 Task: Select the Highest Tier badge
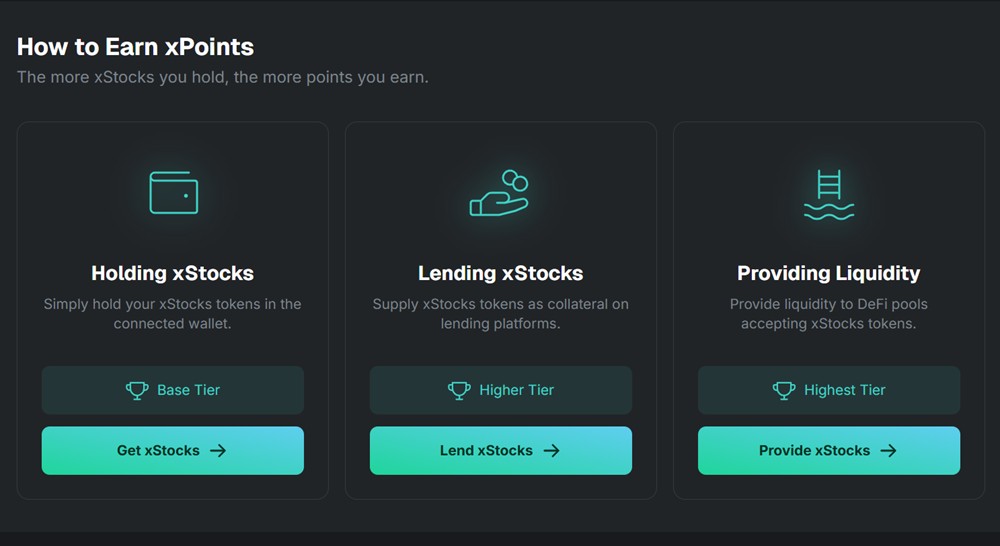coord(828,390)
